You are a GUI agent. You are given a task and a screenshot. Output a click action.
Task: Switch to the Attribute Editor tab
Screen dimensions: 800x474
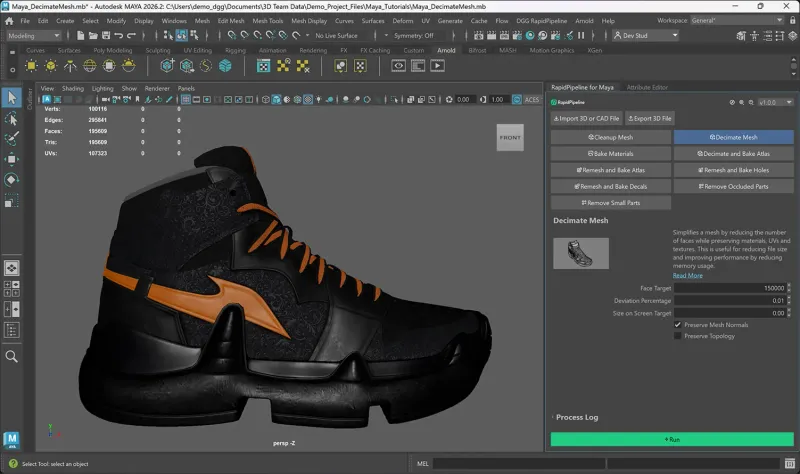pos(646,87)
